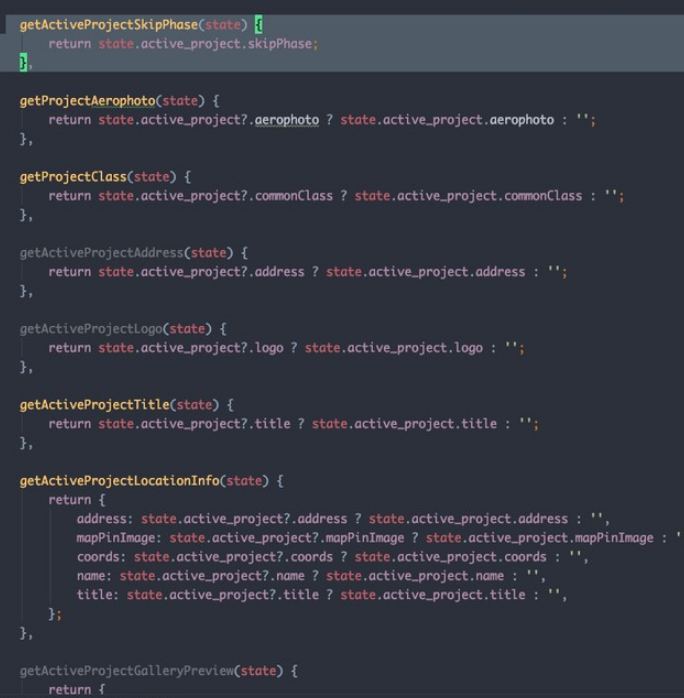
Task: Click skipPhase in the first return statement
Action: pos(280,44)
